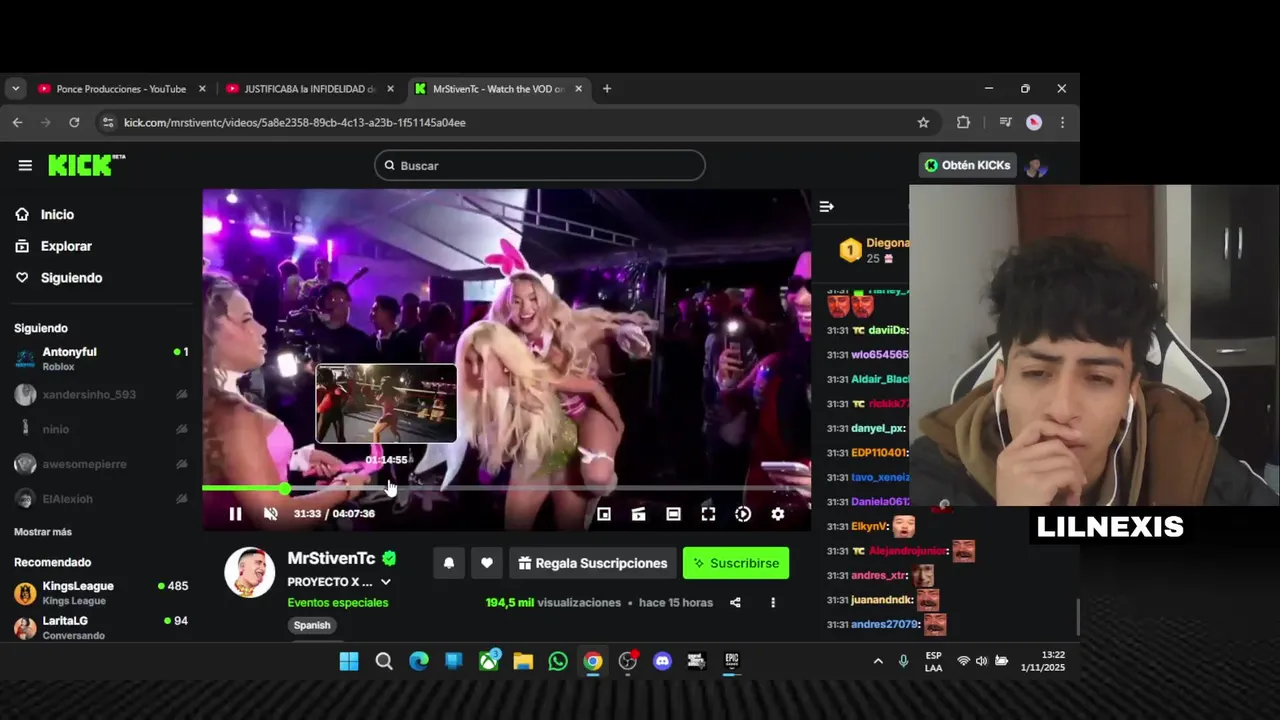
Task: Share the VOD with the share icon
Action: (736, 603)
